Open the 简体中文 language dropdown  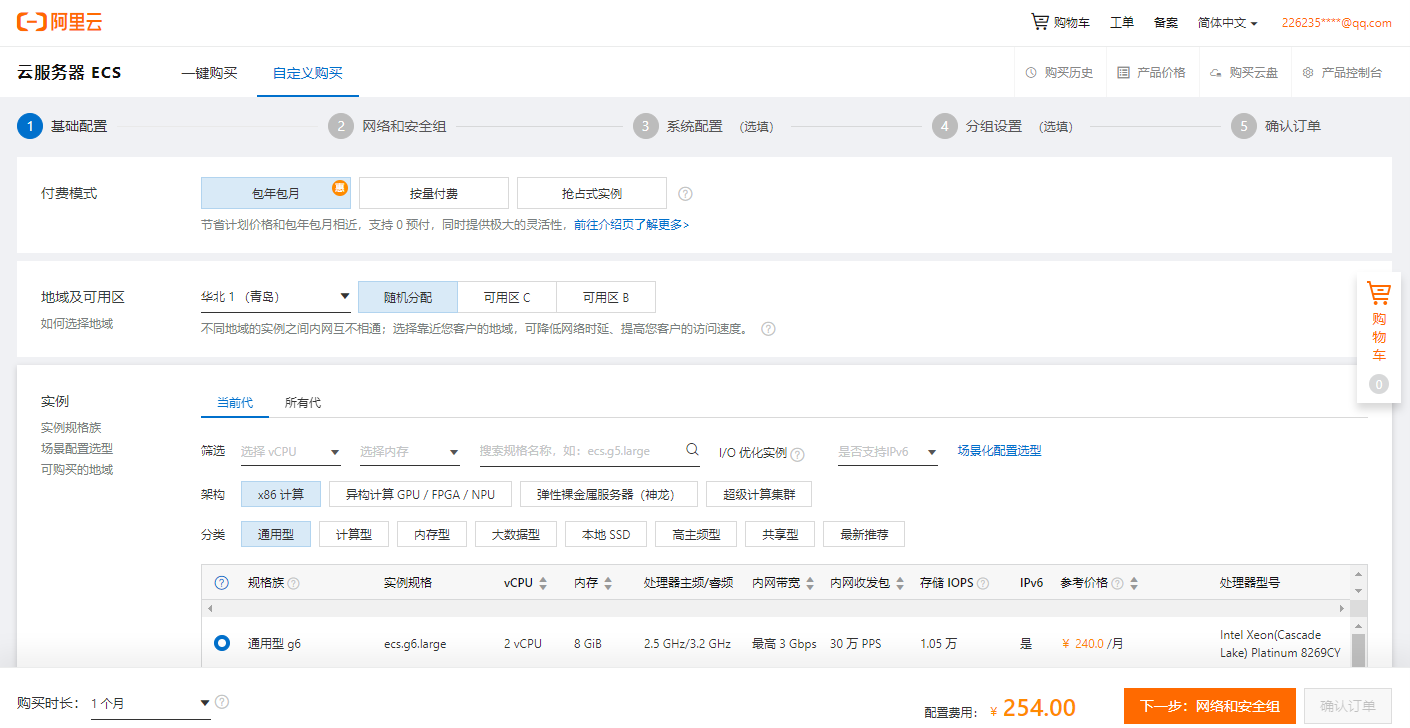pos(1227,22)
